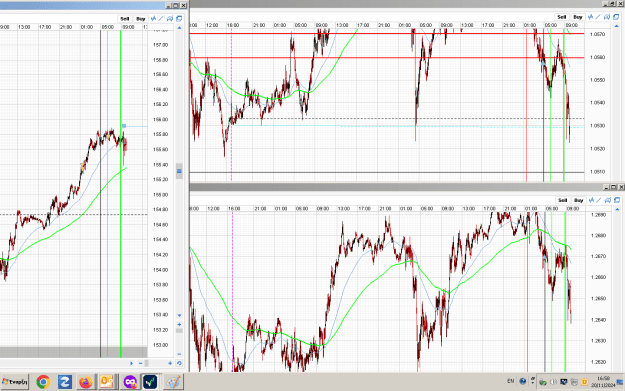Open the blue arrows app on the taskbar
Screen dimensions: 625x391
[65, 382]
